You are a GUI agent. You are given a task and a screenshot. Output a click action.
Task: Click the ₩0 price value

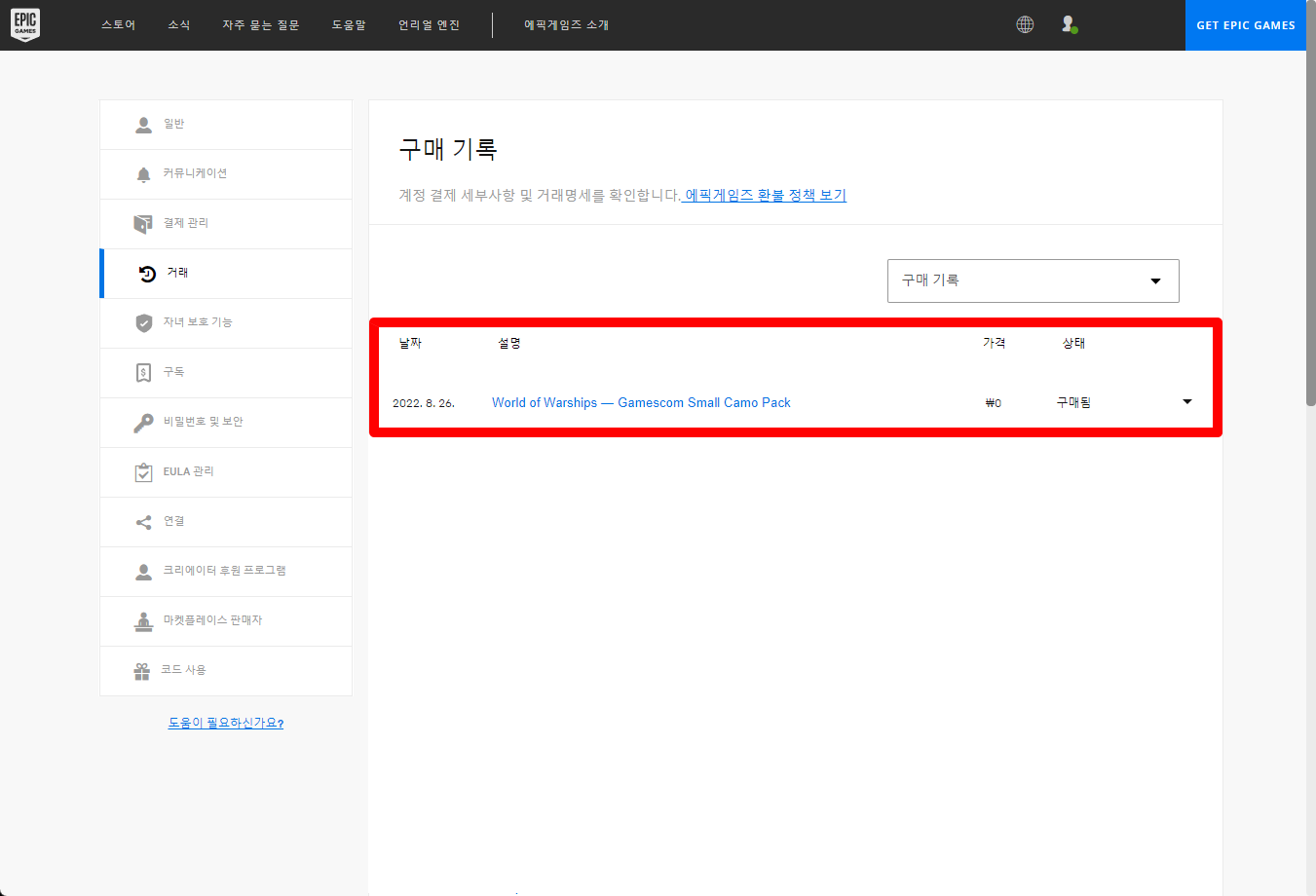click(994, 403)
